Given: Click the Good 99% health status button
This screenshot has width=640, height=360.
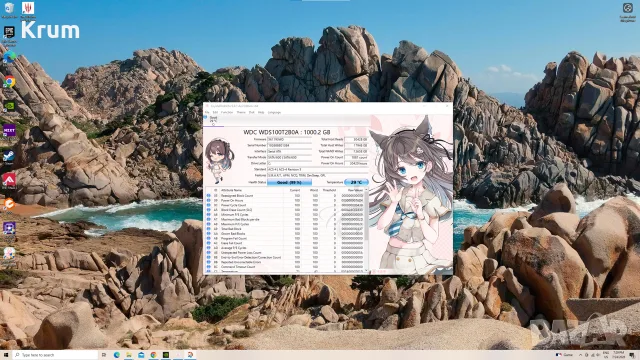Looking at the screenshot, I should [x=289, y=182].
